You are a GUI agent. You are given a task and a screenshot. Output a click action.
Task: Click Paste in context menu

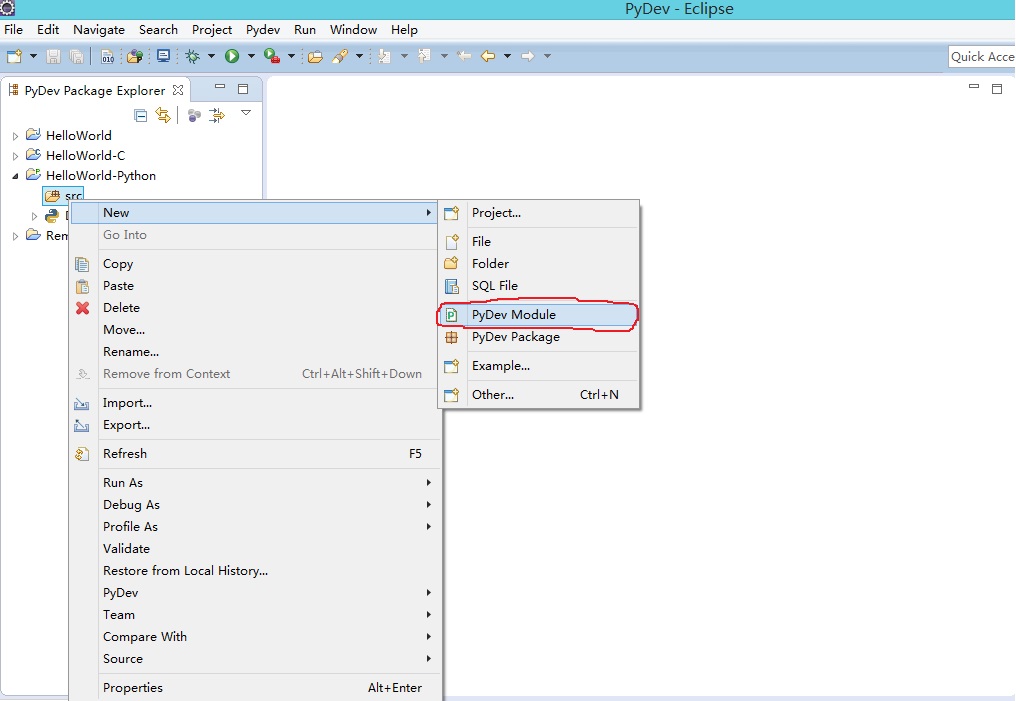click(x=255, y=286)
